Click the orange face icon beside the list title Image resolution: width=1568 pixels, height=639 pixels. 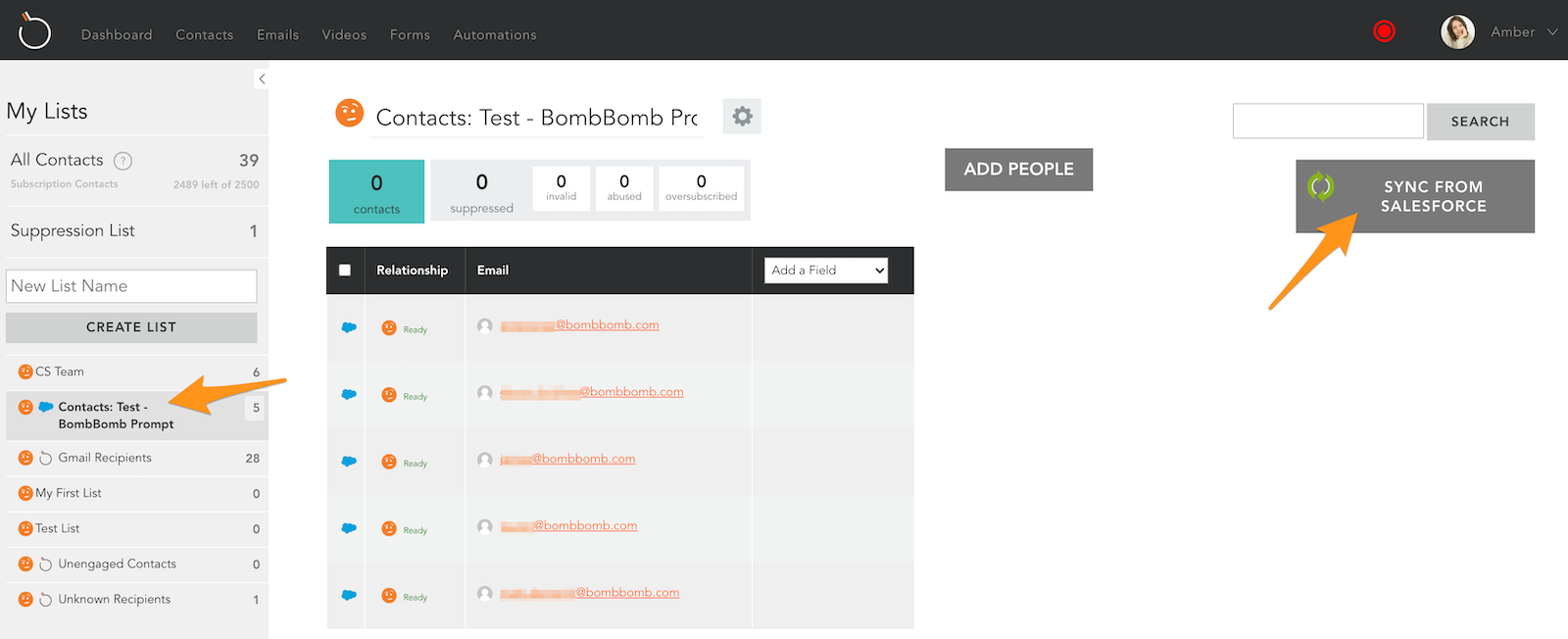tap(349, 114)
